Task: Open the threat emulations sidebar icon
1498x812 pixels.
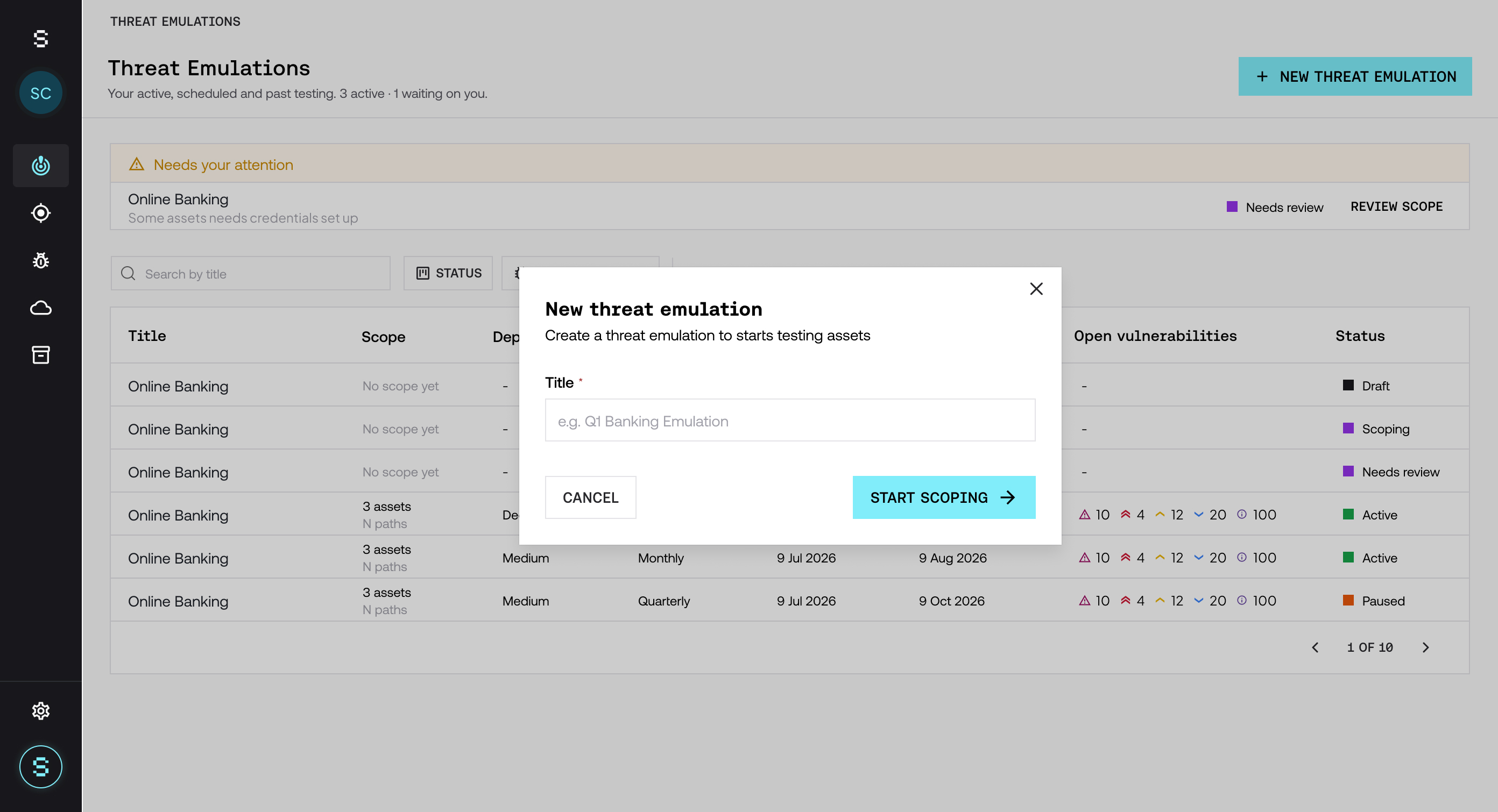Action: [x=41, y=166]
